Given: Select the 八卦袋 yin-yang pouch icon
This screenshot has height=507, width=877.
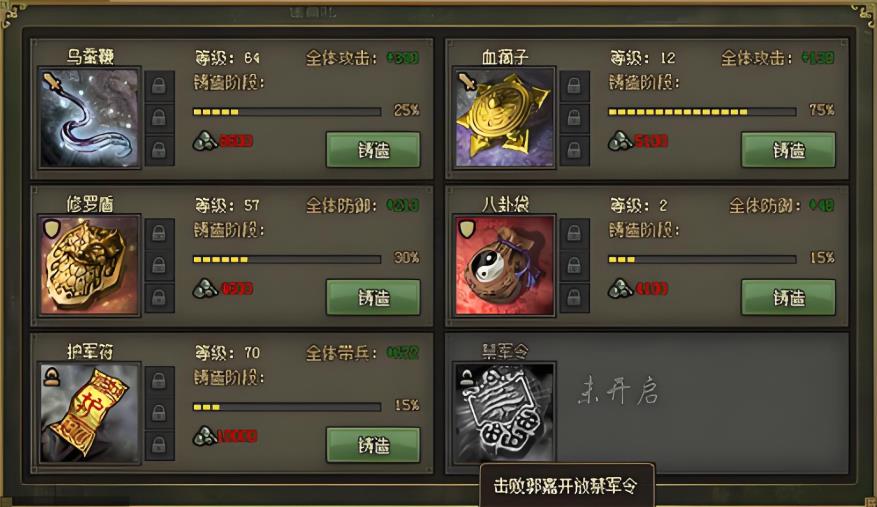Looking at the screenshot, I should click(x=504, y=265).
